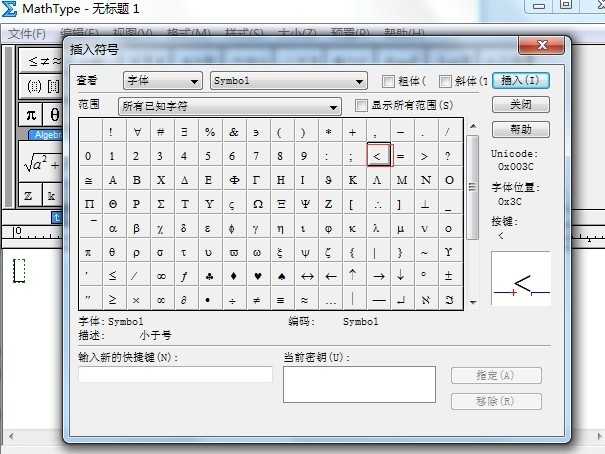Screen dimensions: 605x454
Task: Select the capital Psi Ψ symbol
Action: tap(305, 204)
